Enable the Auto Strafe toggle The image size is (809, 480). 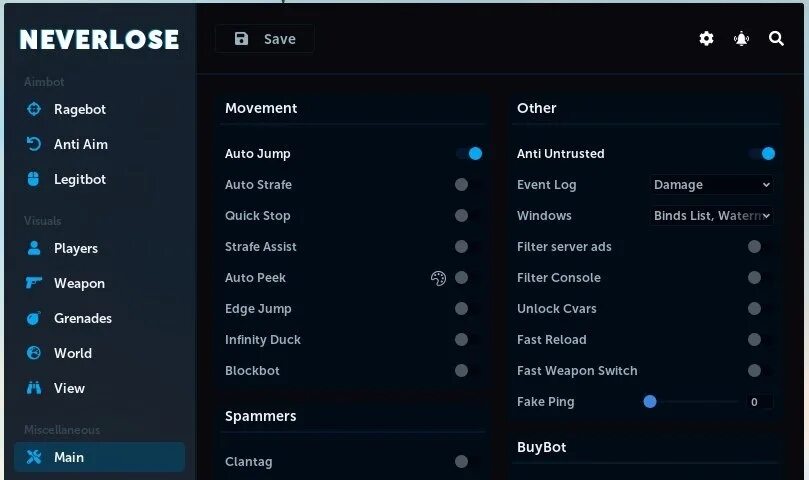[x=468, y=184]
